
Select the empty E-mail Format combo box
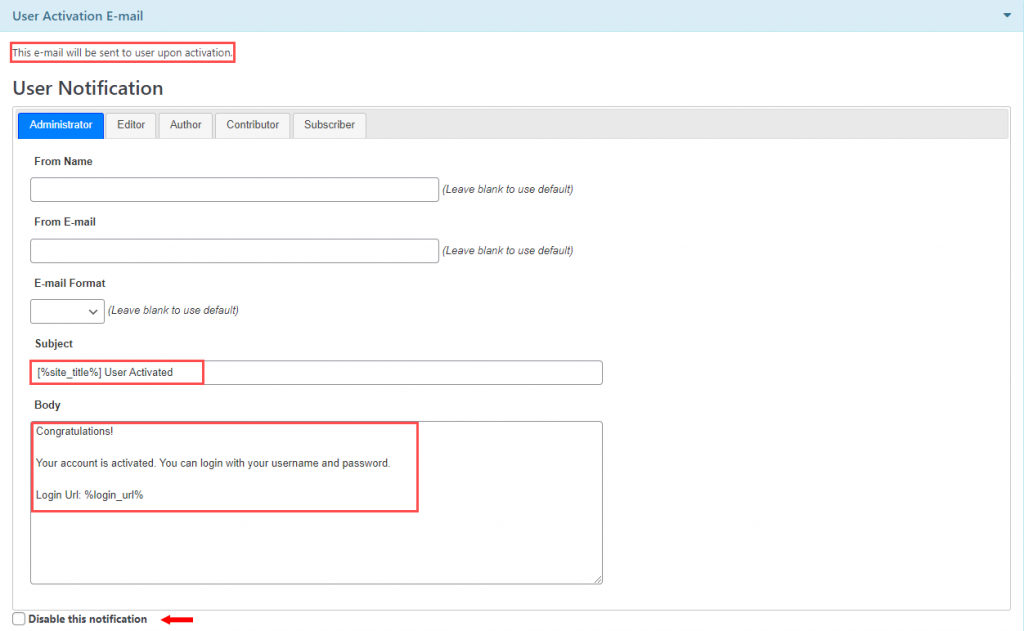pyautogui.click(x=67, y=311)
